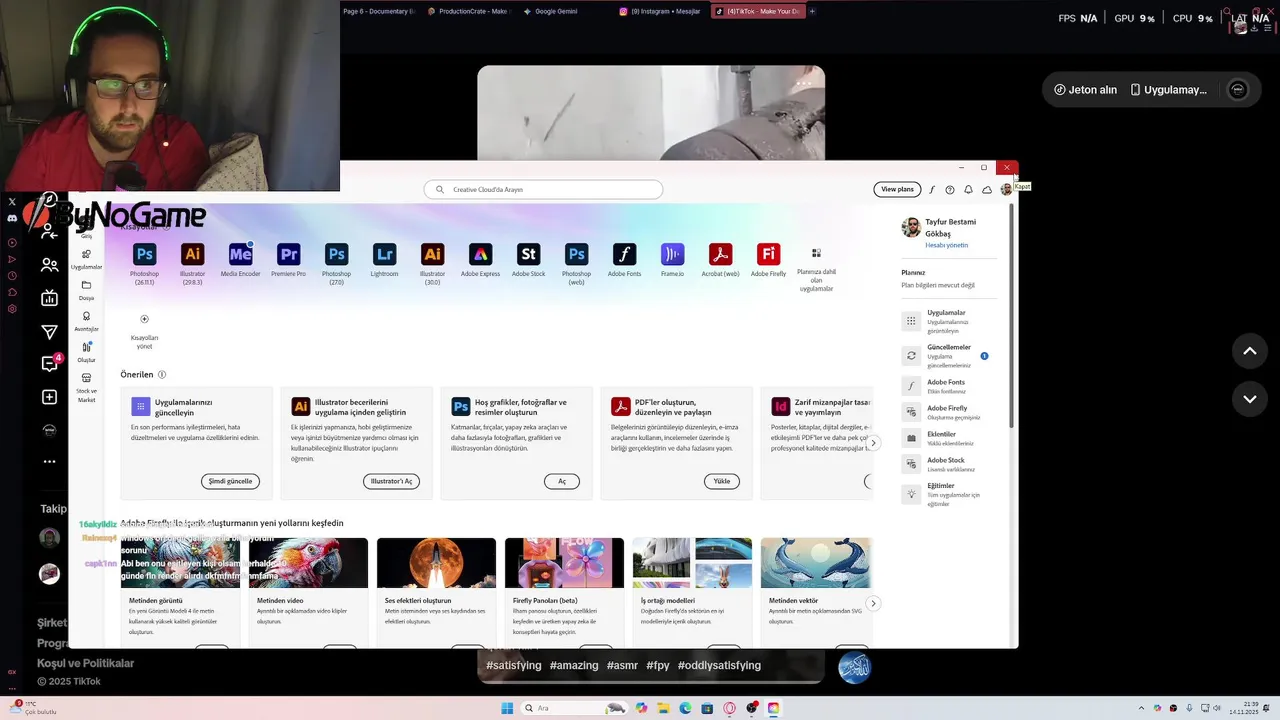
Task: Open Hesabı yönetin link
Action: click(946, 245)
